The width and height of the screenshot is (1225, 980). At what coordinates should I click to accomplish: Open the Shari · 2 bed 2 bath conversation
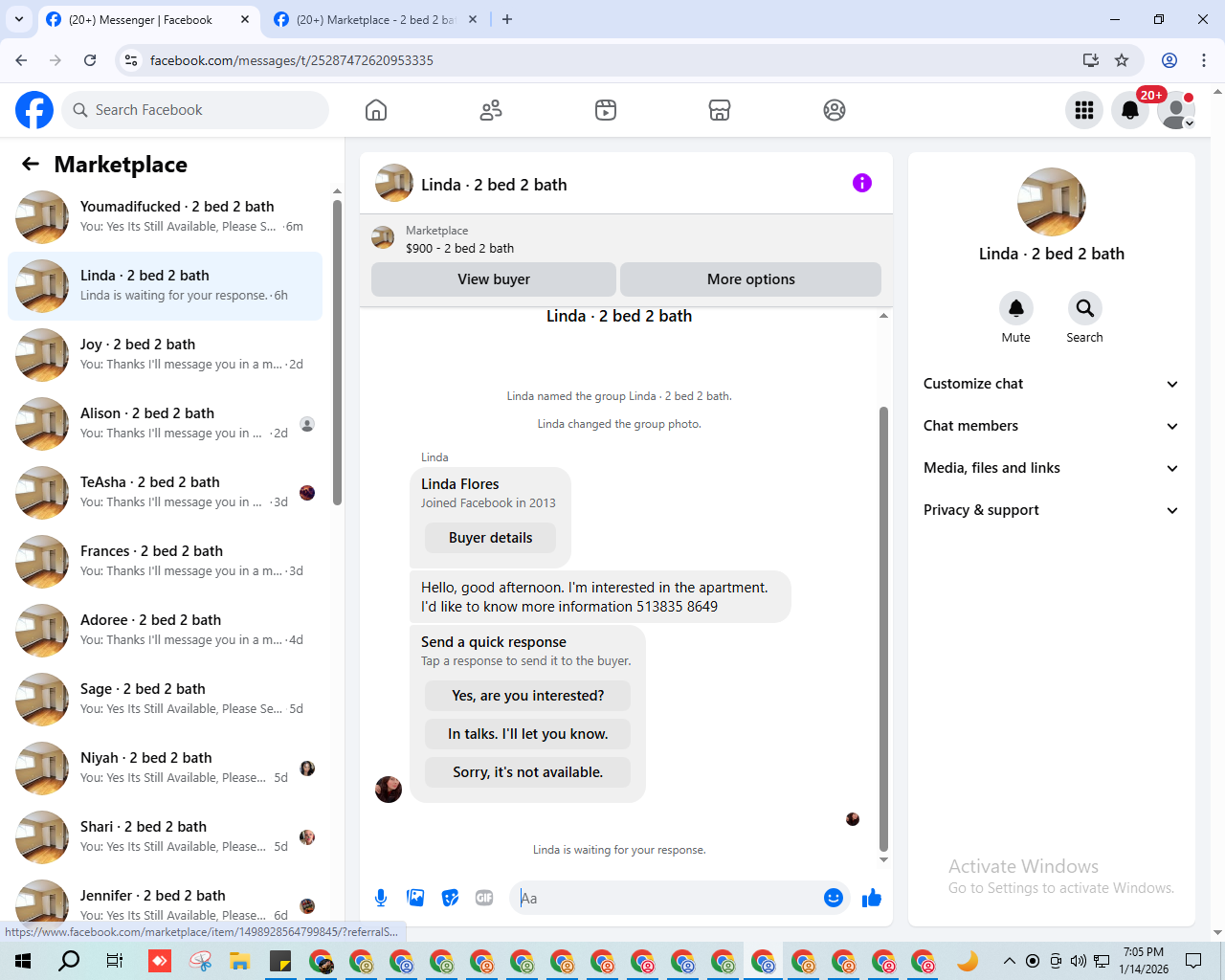tap(165, 837)
